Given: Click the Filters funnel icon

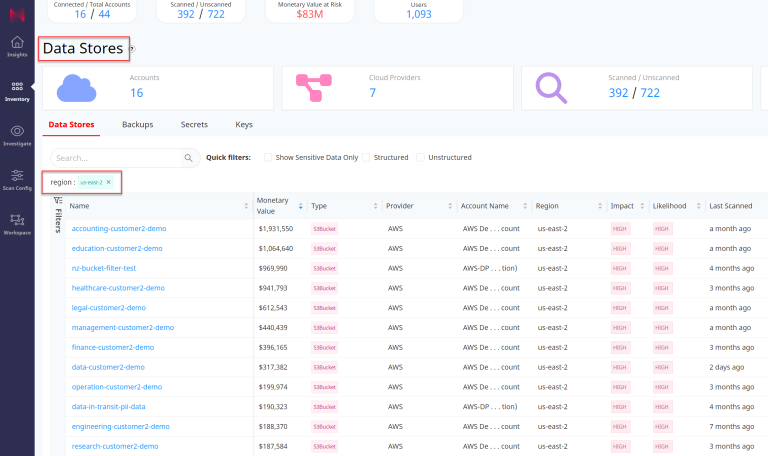Looking at the screenshot, I should (57, 201).
